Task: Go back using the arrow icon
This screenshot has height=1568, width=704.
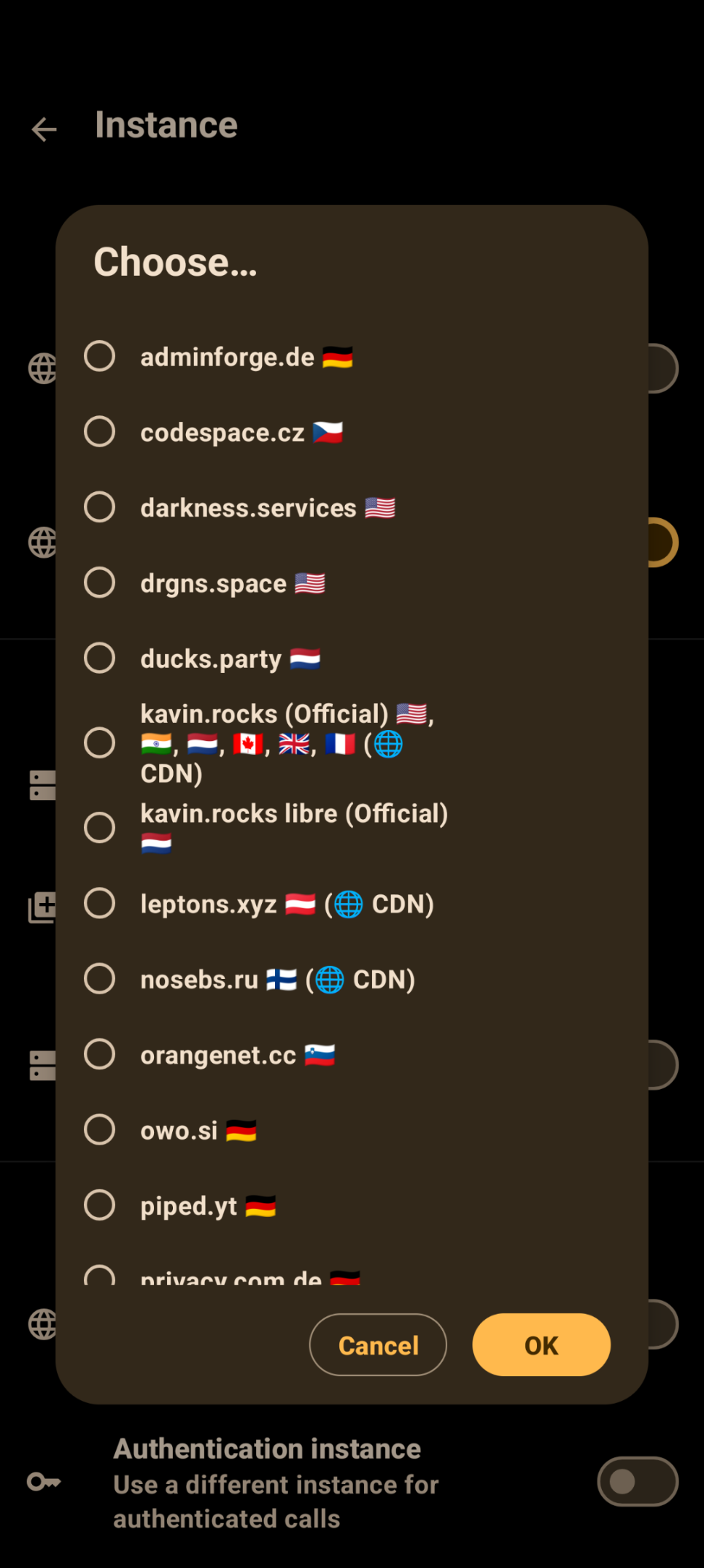Action: [45, 129]
